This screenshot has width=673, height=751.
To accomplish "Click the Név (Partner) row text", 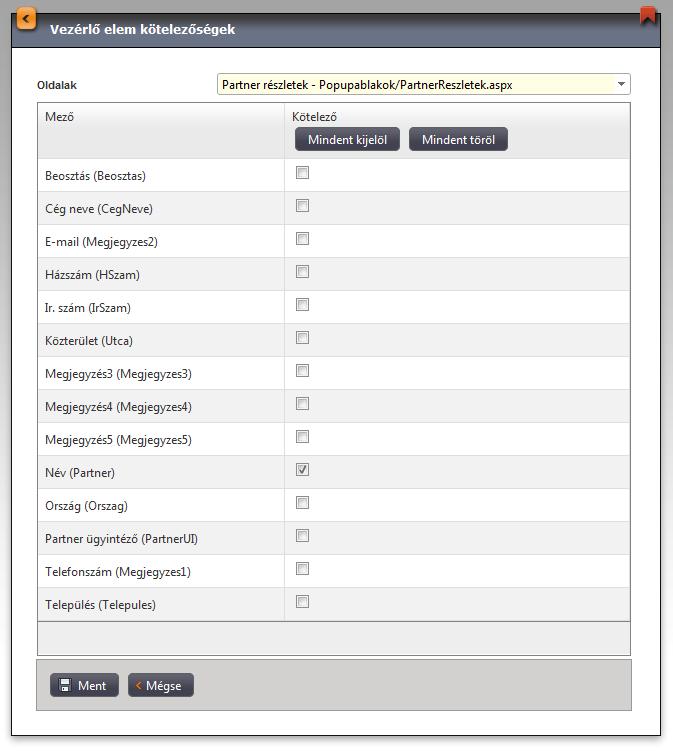I will click(x=80, y=473).
